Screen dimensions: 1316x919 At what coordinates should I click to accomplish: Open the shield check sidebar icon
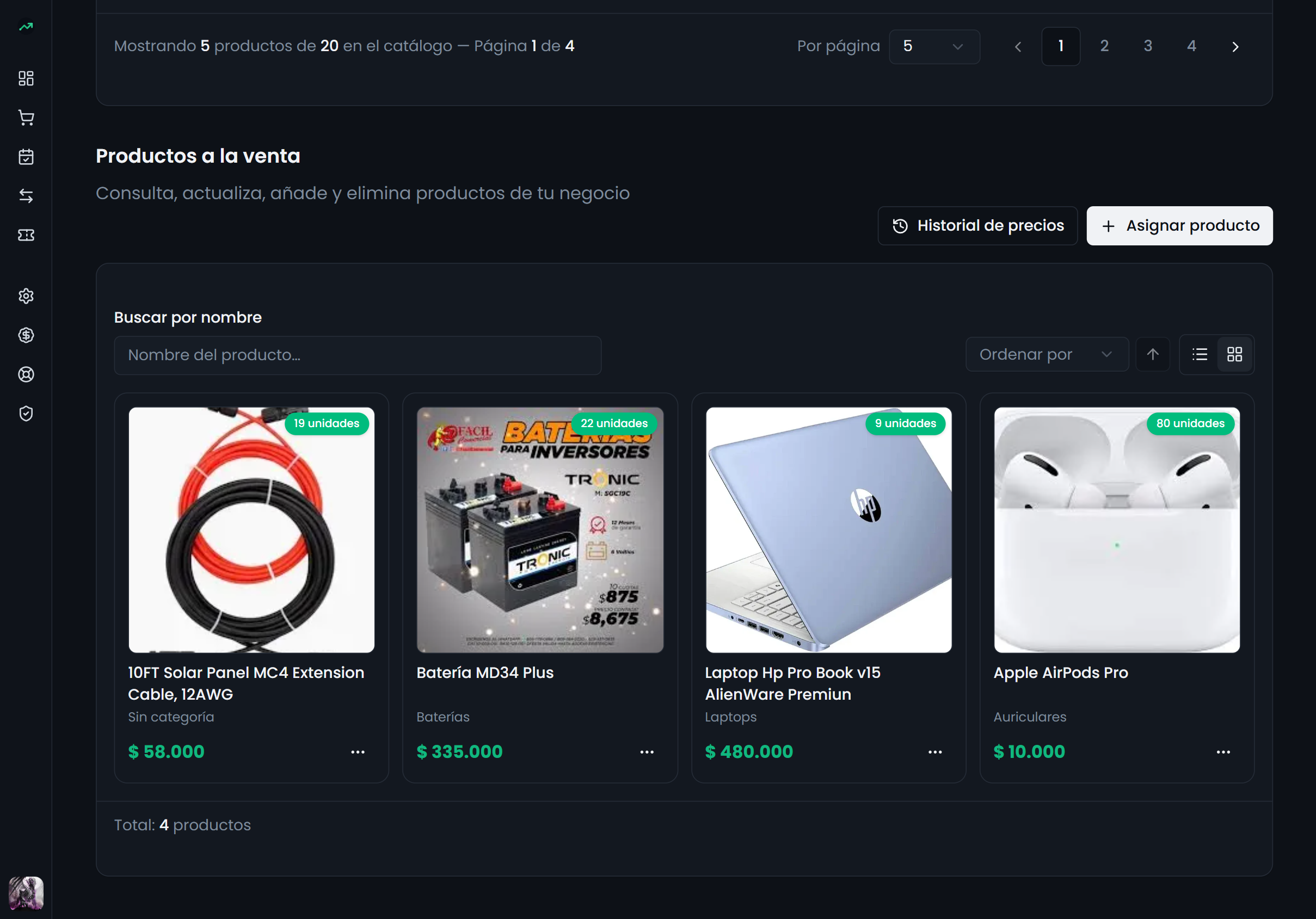point(26,414)
